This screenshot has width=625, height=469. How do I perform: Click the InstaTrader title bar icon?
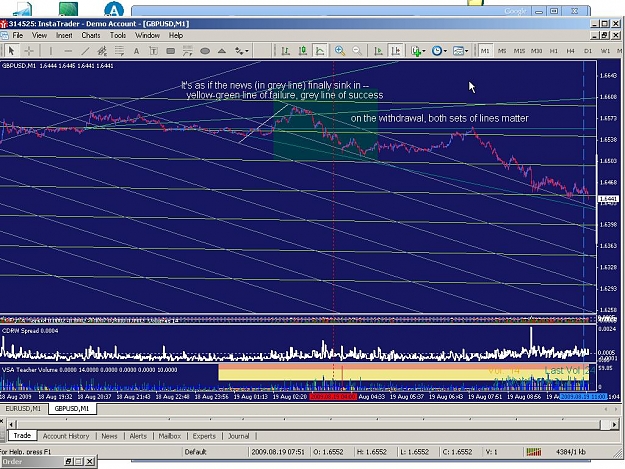pos(4,24)
